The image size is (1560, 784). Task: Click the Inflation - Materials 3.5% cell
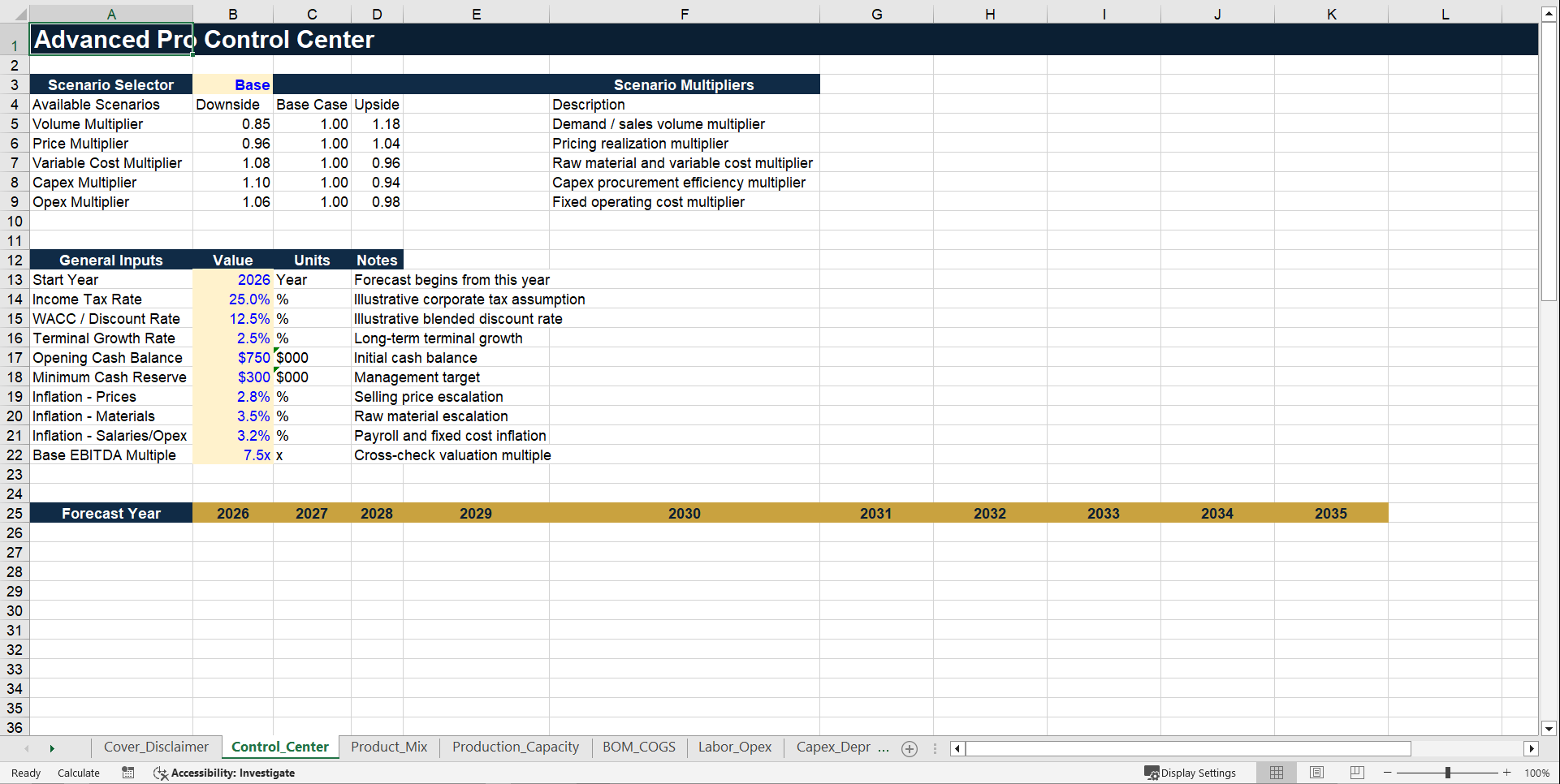tap(233, 416)
